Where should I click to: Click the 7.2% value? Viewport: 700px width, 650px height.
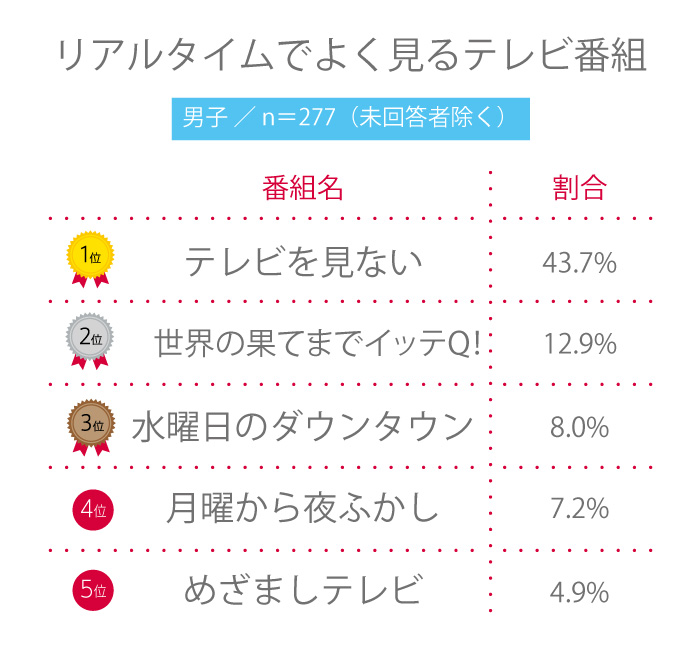pyautogui.click(x=579, y=509)
